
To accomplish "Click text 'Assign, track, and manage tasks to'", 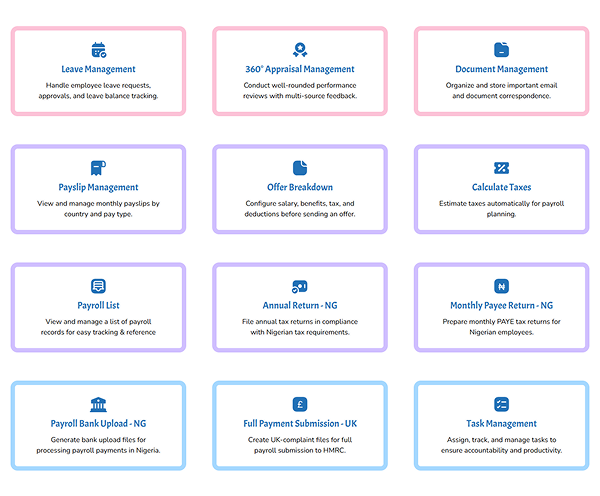I will click(501, 440).
